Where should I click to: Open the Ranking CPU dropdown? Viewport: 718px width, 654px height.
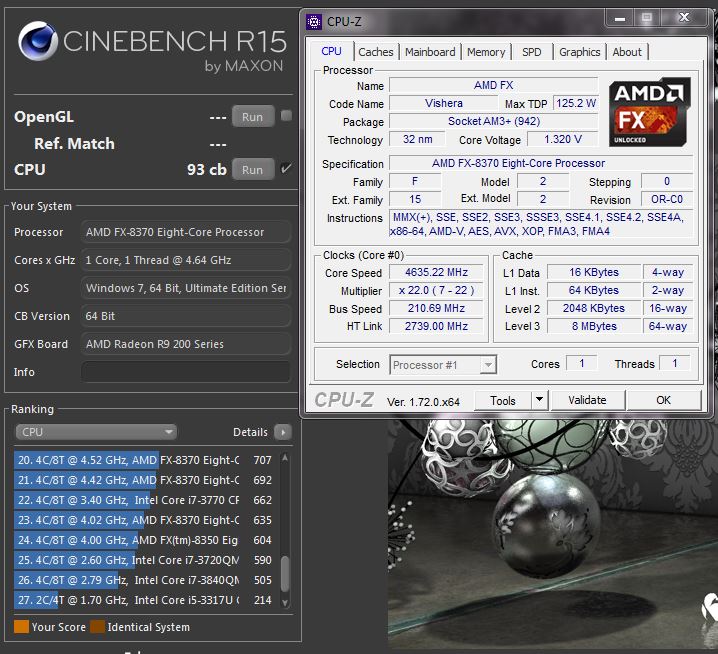96,432
